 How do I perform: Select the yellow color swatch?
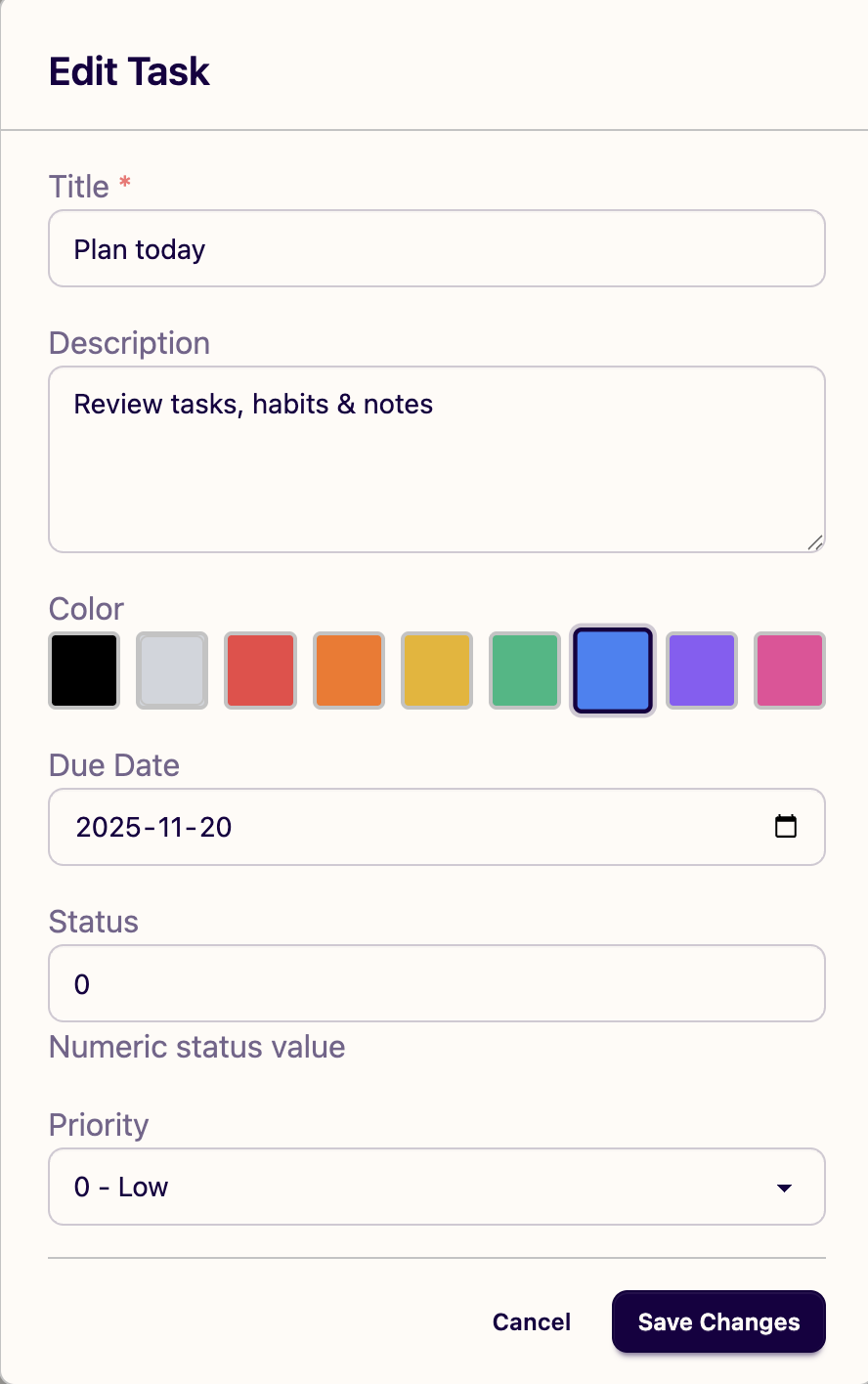[436, 670]
